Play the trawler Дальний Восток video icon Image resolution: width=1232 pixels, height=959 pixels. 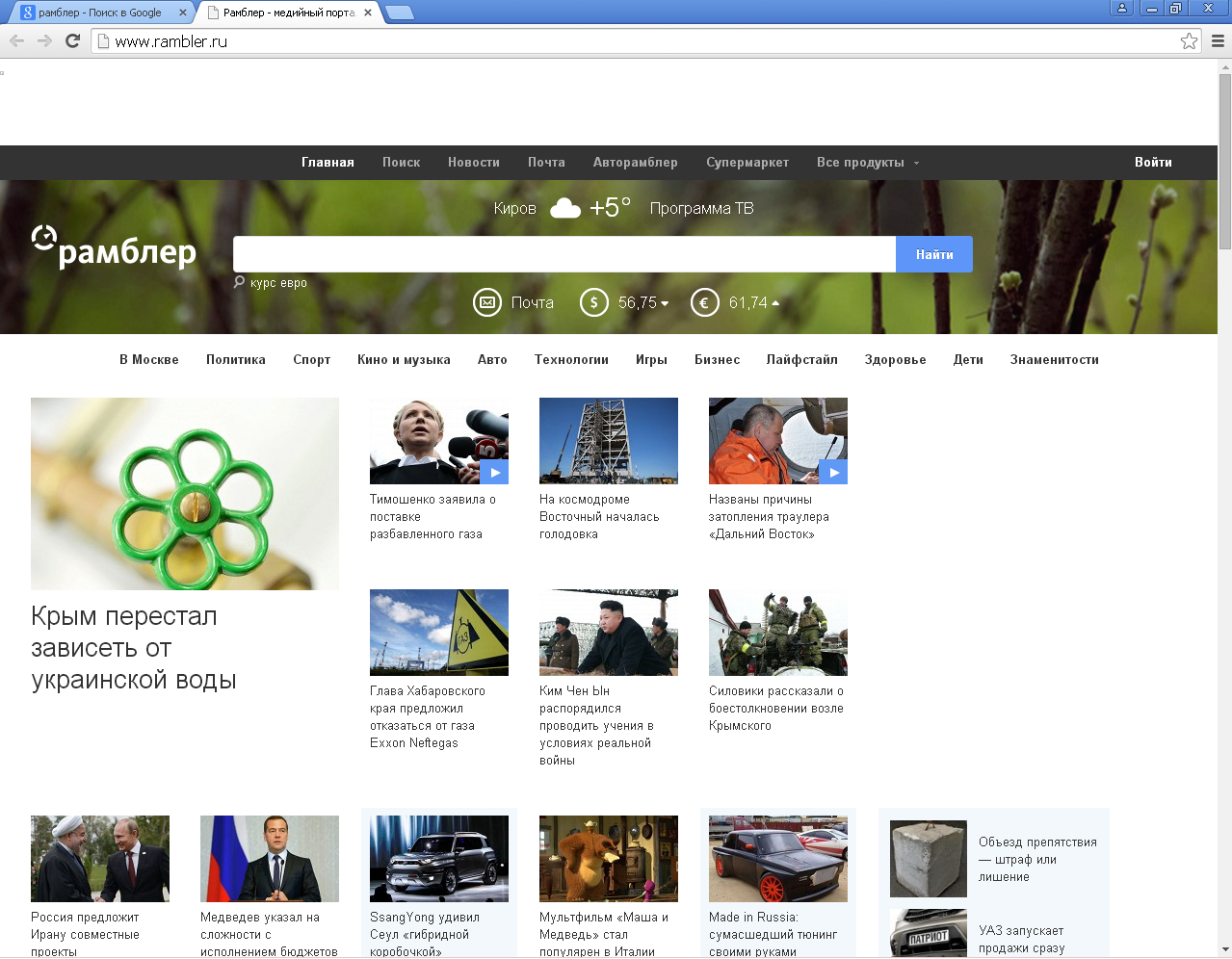coord(833,472)
